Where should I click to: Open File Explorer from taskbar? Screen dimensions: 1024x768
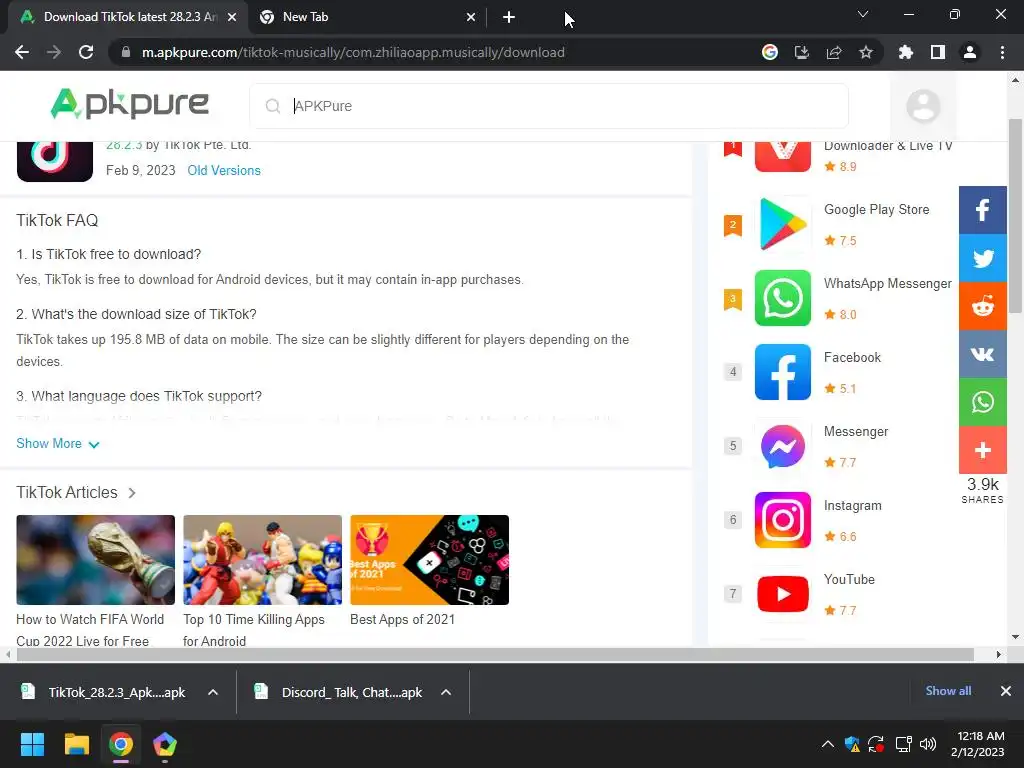(76, 744)
